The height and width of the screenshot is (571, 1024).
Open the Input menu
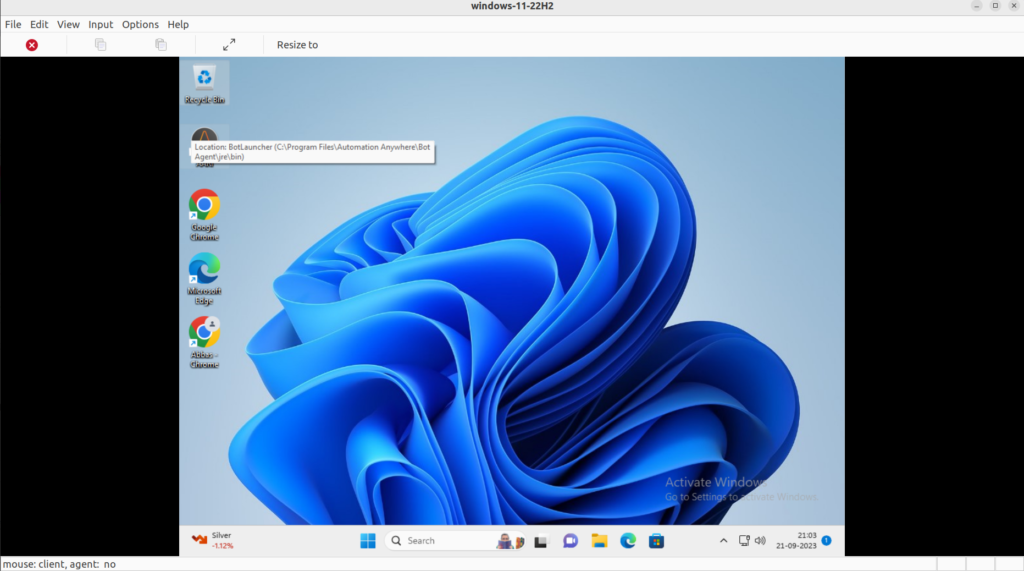click(101, 24)
